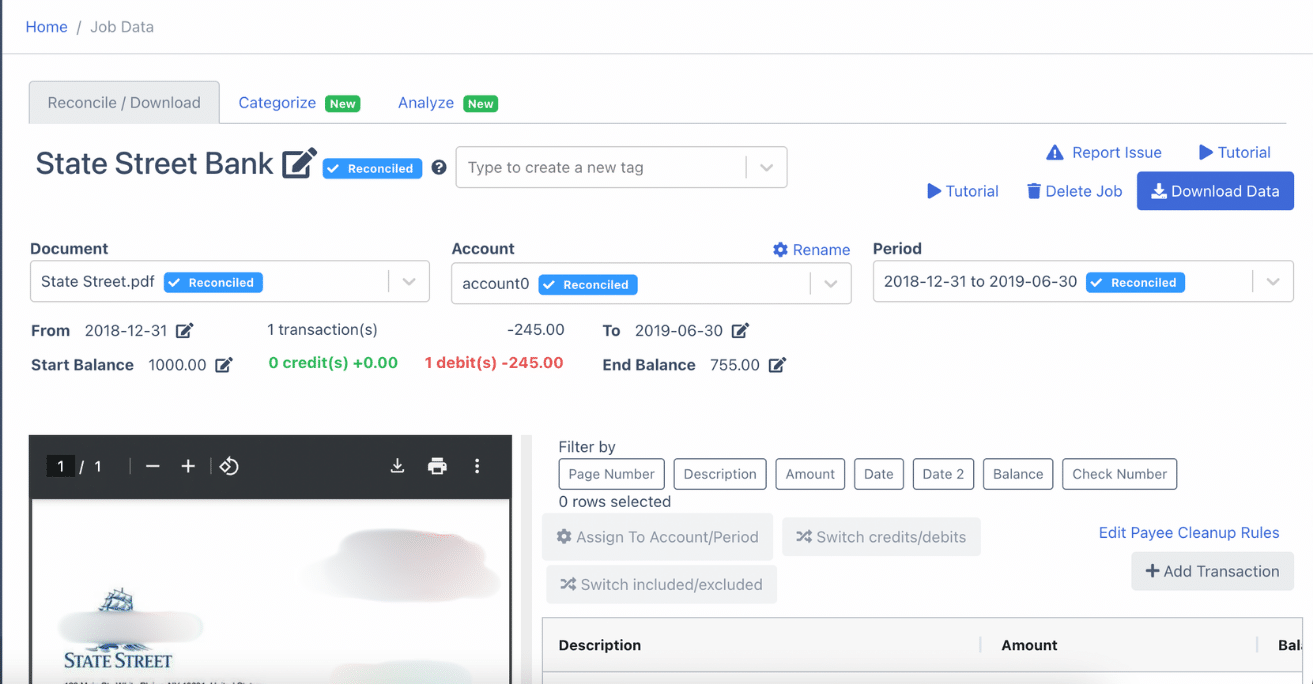The width and height of the screenshot is (1314, 685).
Task: Click the PDF page number field
Action: click(x=60, y=466)
